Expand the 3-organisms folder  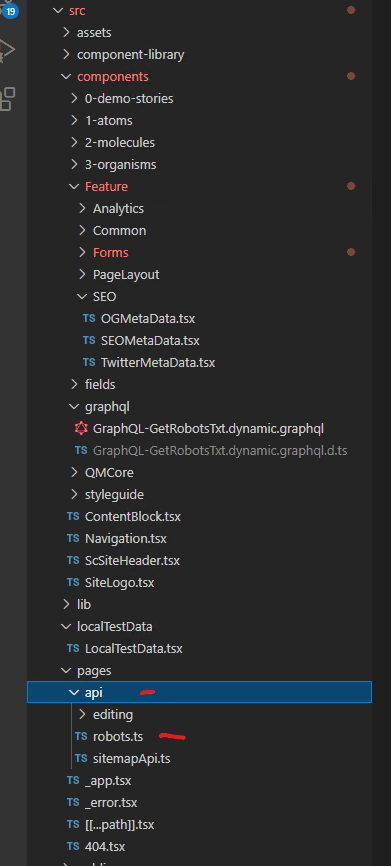pos(74,165)
